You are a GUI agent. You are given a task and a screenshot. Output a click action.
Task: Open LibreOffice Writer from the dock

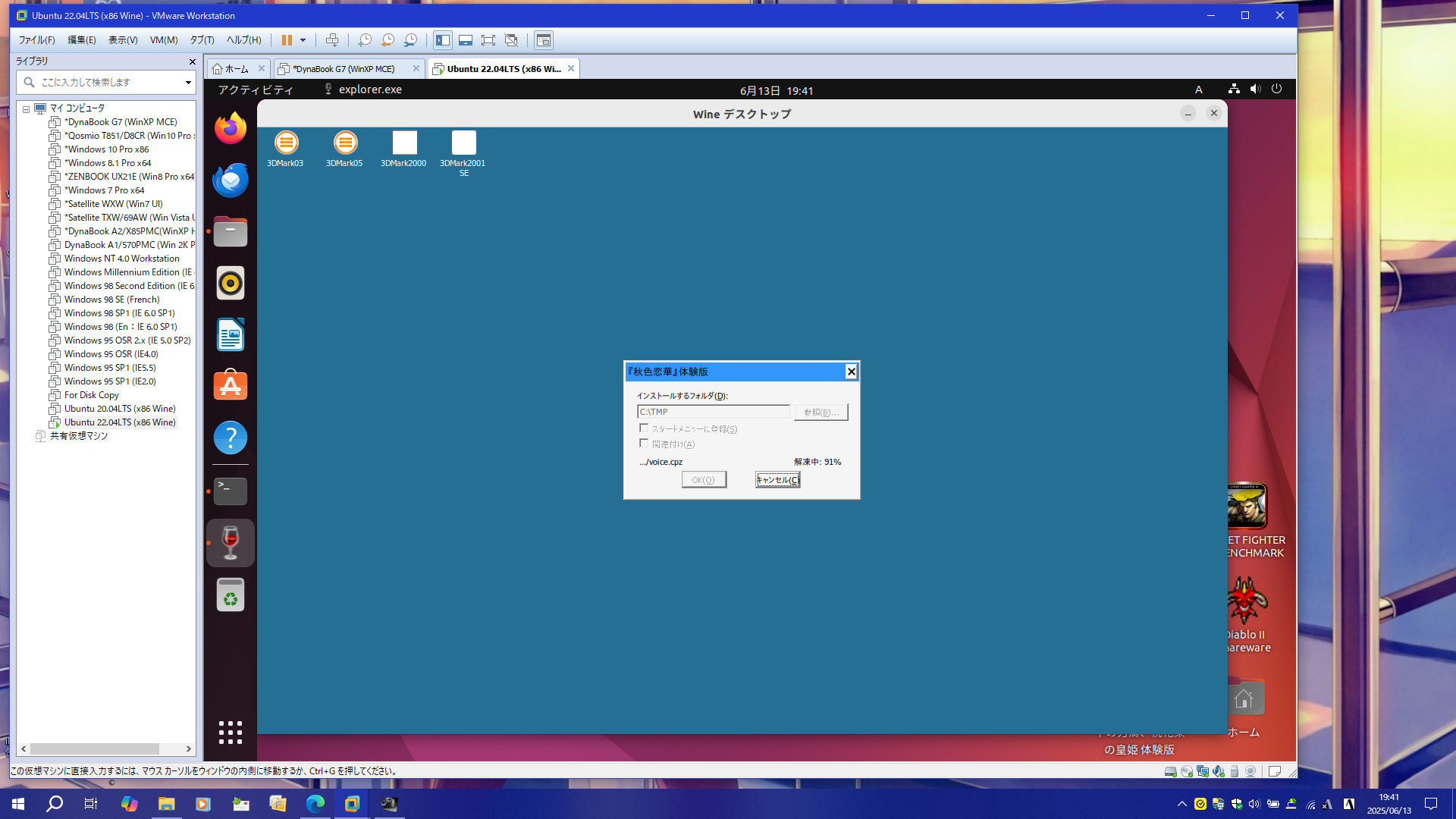231,334
